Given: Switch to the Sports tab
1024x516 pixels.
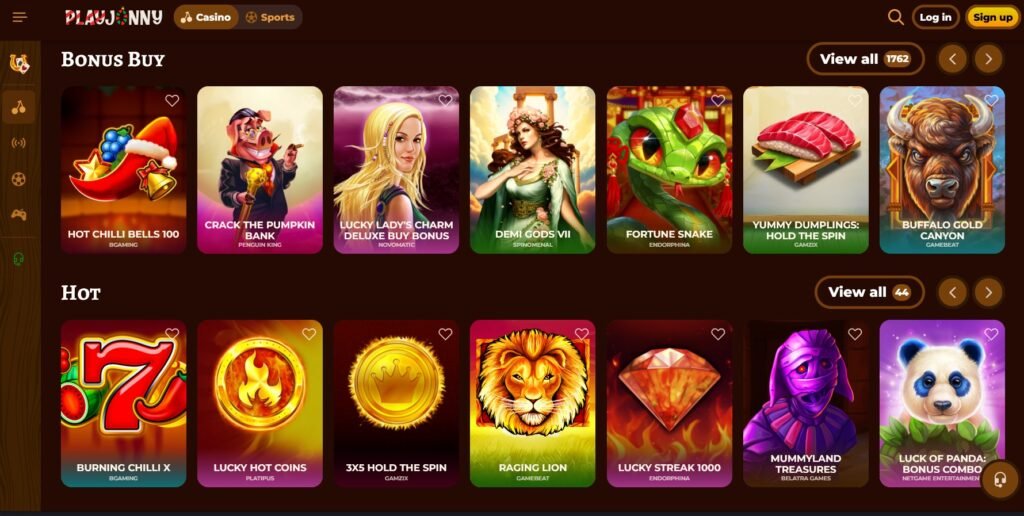Looking at the screenshot, I should [x=270, y=17].
